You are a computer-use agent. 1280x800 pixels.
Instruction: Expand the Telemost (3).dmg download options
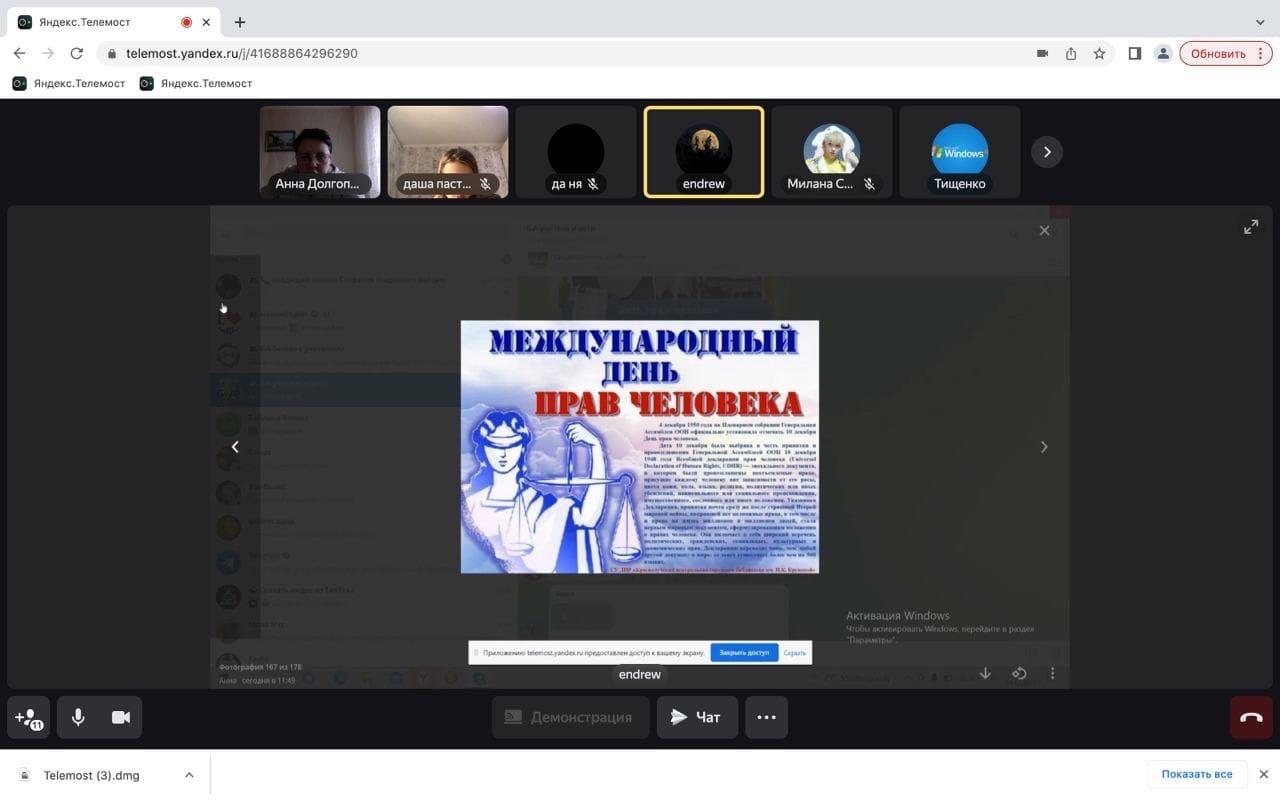pos(189,775)
